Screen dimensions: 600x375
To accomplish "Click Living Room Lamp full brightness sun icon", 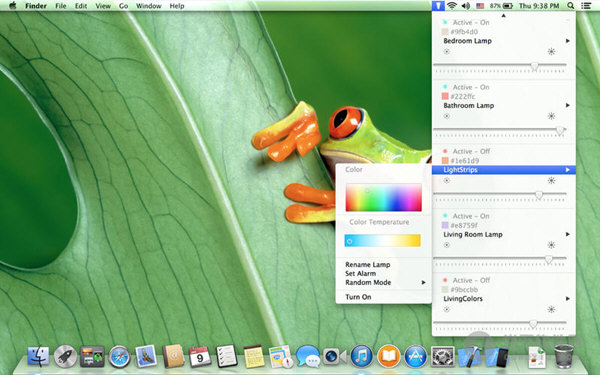I will pyautogui.click(x=551, y=245).
